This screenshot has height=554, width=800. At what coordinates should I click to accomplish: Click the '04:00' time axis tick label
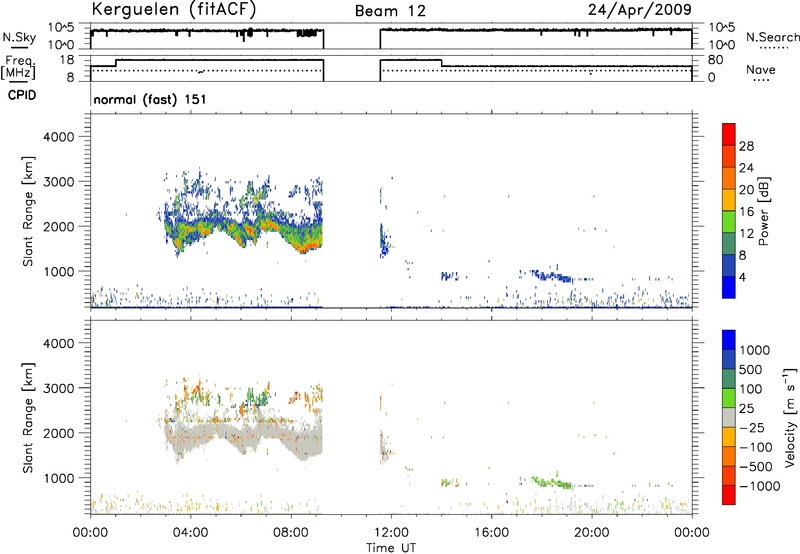pyautogui.click(x=191, y=533)
